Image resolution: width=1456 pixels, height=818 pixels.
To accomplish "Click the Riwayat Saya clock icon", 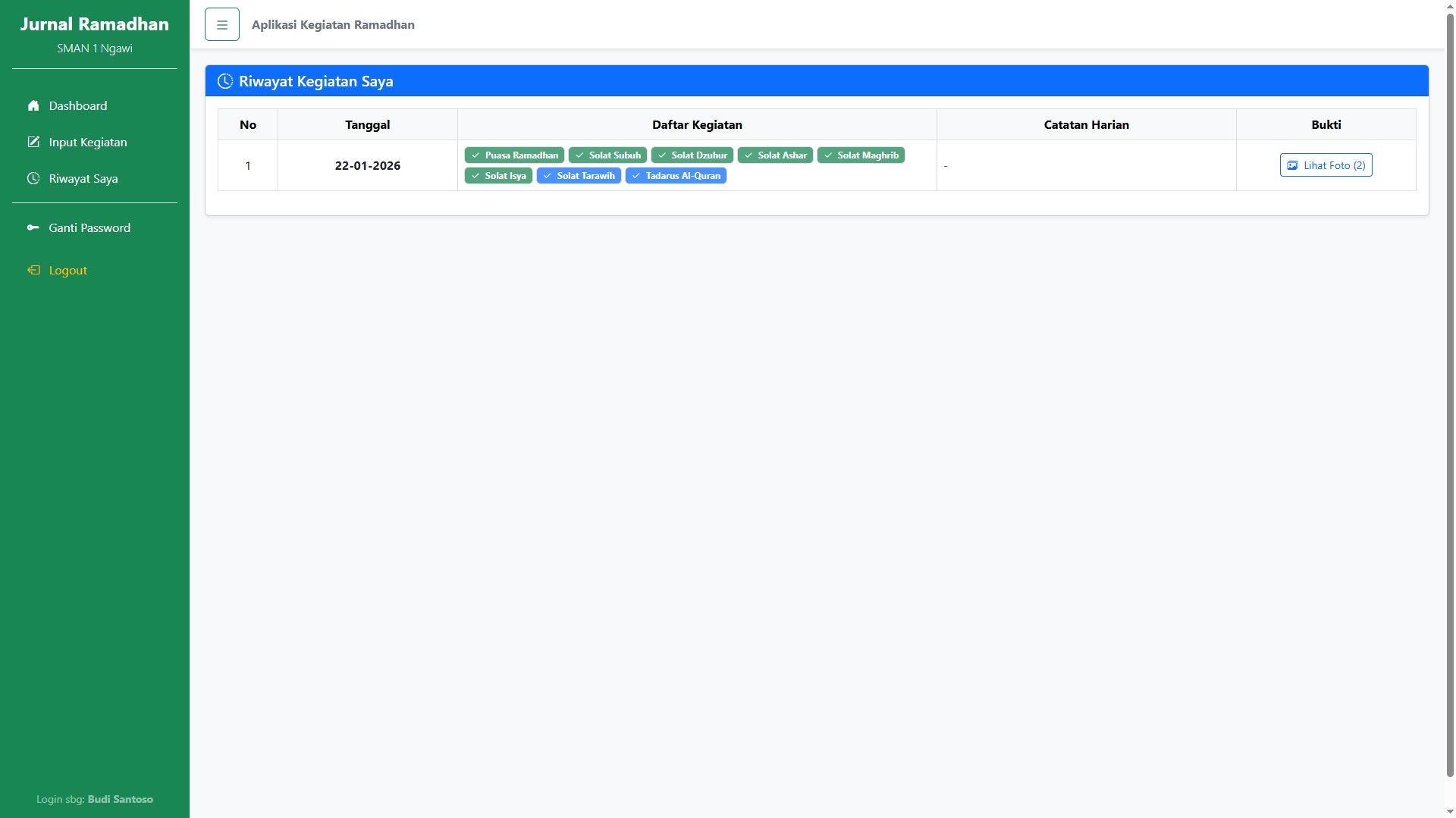I will 33,178.
